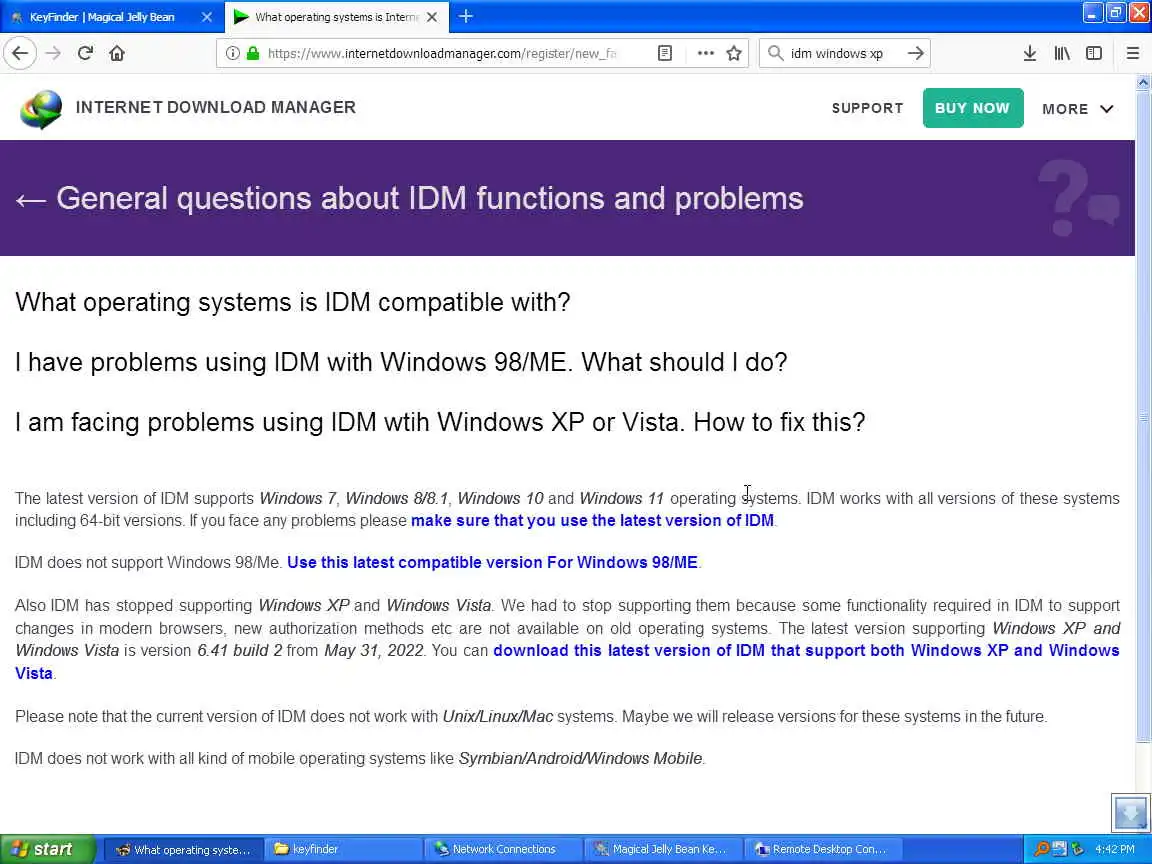
Task: Download IDM version for XP and Vista link
Action: [806, 651]
